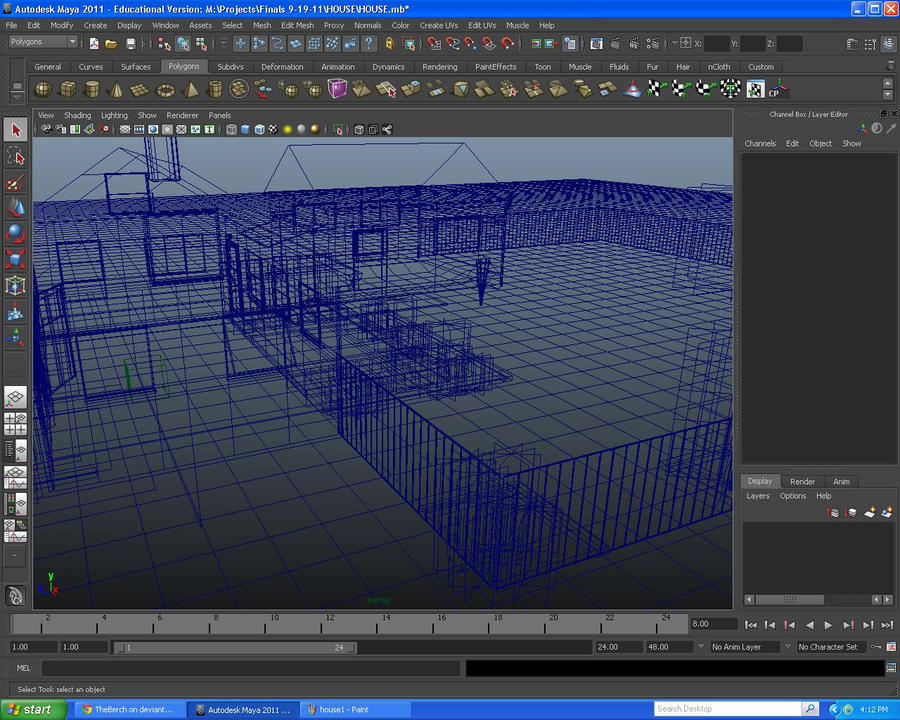Activate the Rotate tool

pos(15,234)
